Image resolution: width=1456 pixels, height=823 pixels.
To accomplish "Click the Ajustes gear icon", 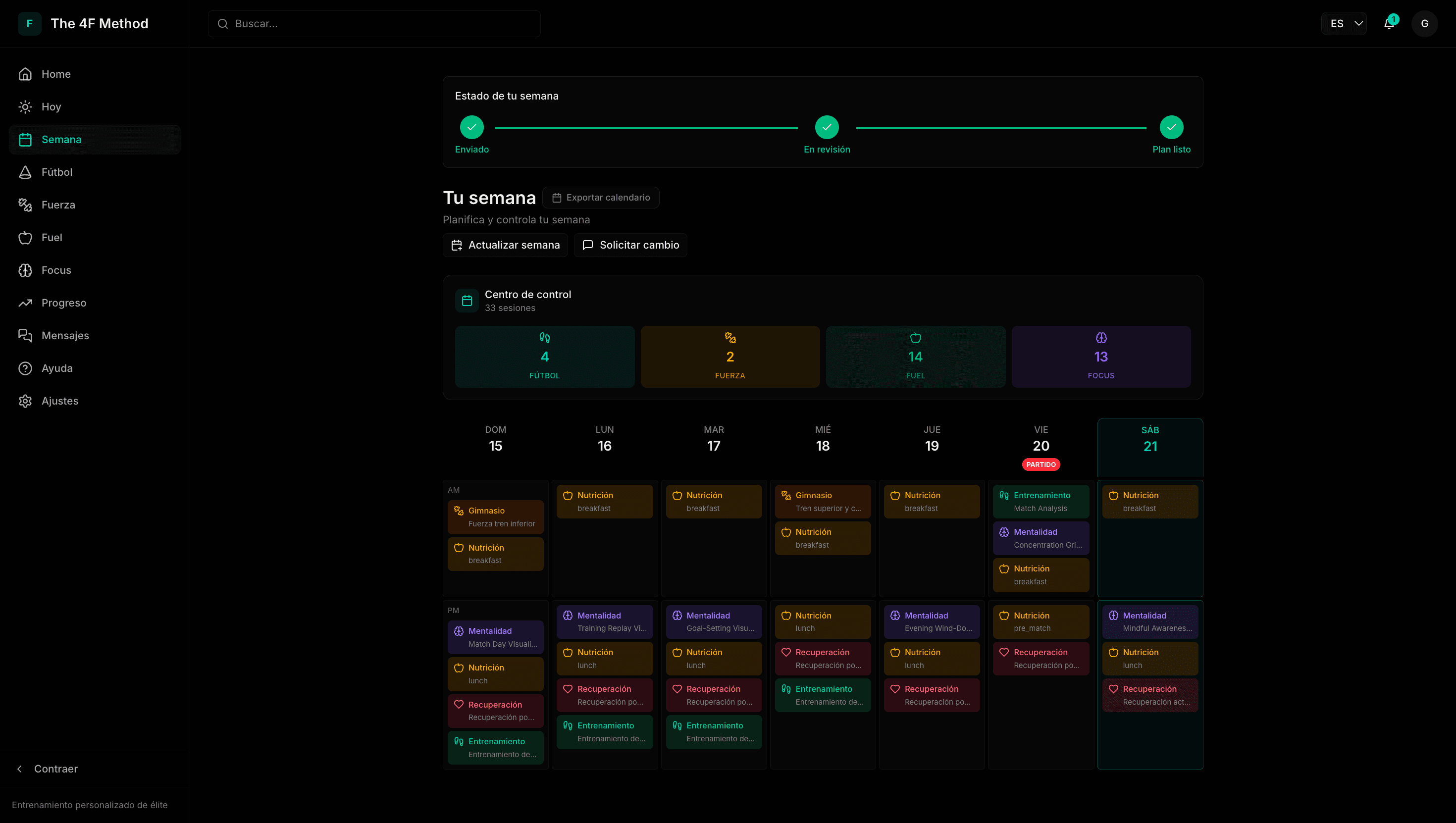I will (25, 401).
